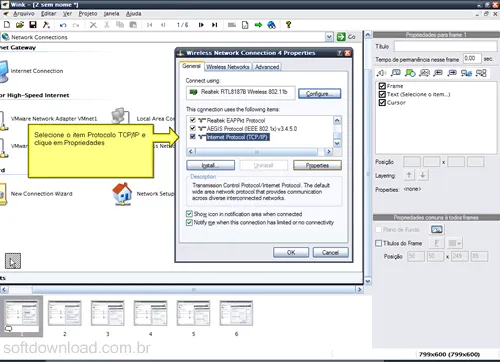
Task: Open the color dropdown beside Títulos do Frame
Action: (455, 243)
